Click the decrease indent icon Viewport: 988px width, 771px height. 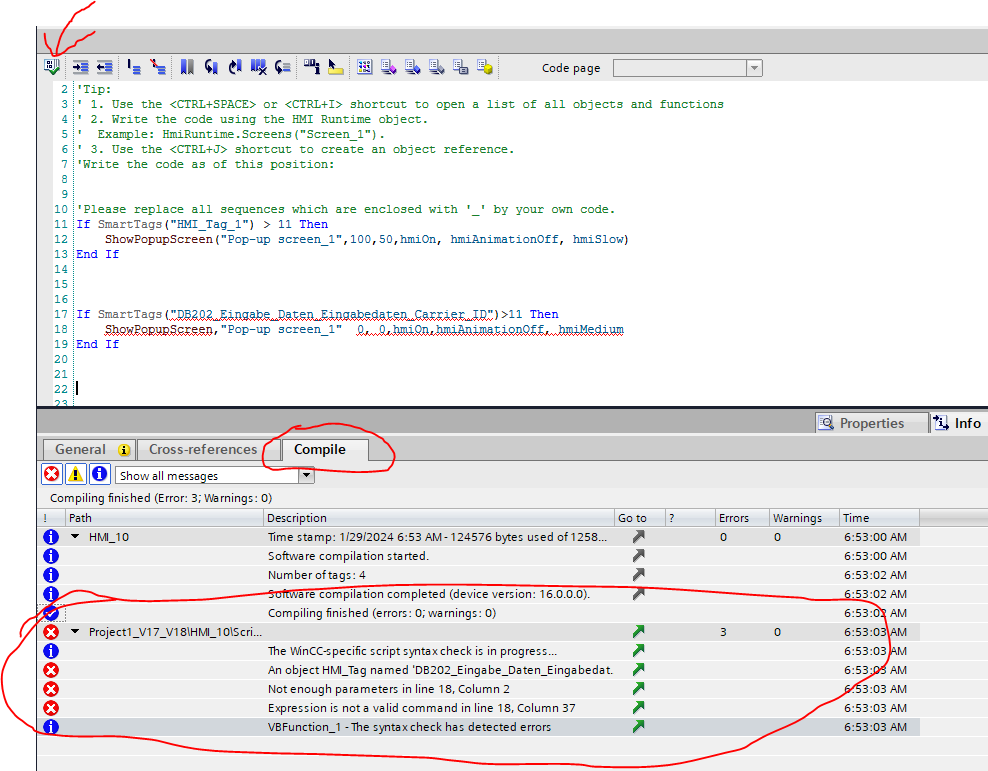click(x=104, y=67)
